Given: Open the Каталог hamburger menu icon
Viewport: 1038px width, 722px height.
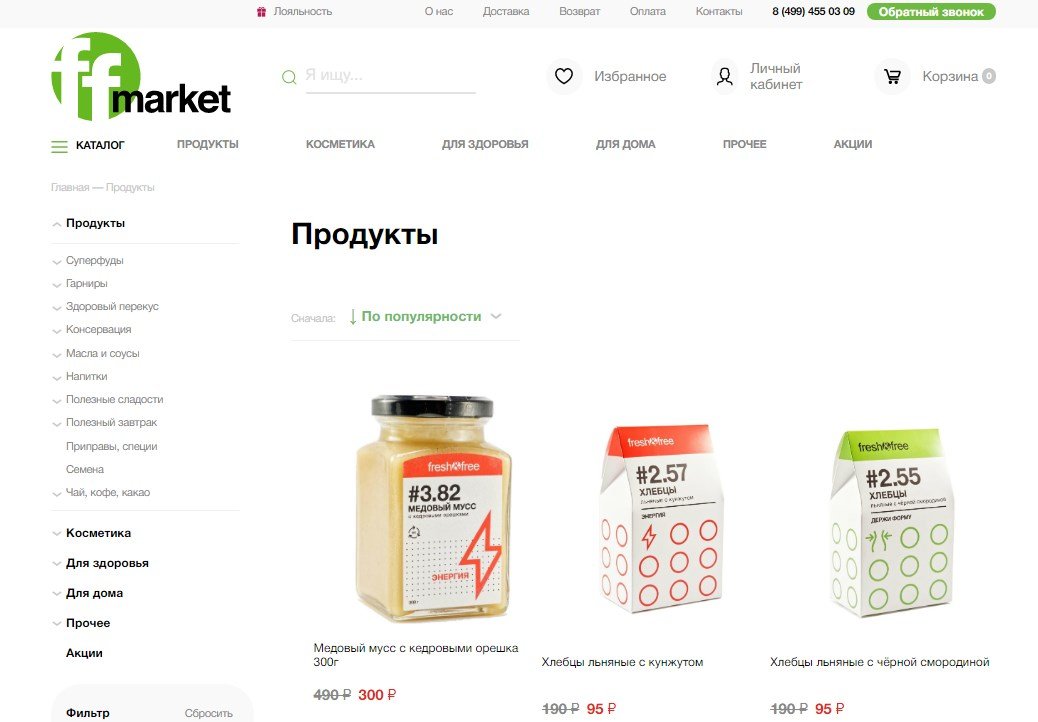Looking at the screenshot, I should coord(60,146).
